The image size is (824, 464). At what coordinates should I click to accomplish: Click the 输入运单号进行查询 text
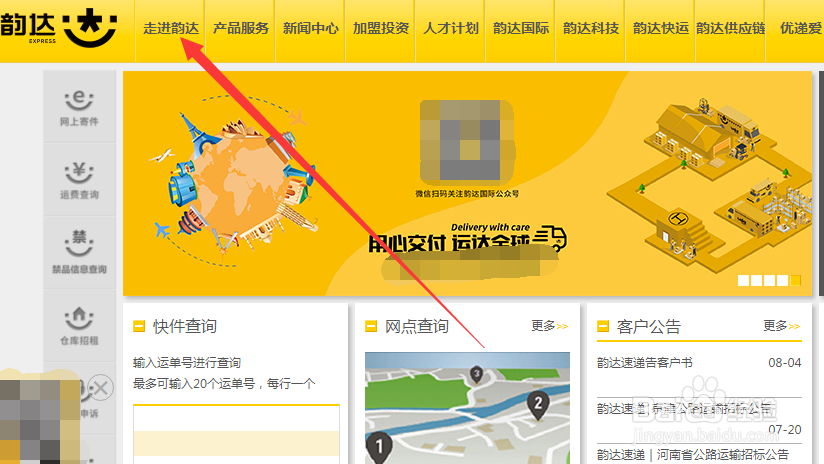coord(187,363)
